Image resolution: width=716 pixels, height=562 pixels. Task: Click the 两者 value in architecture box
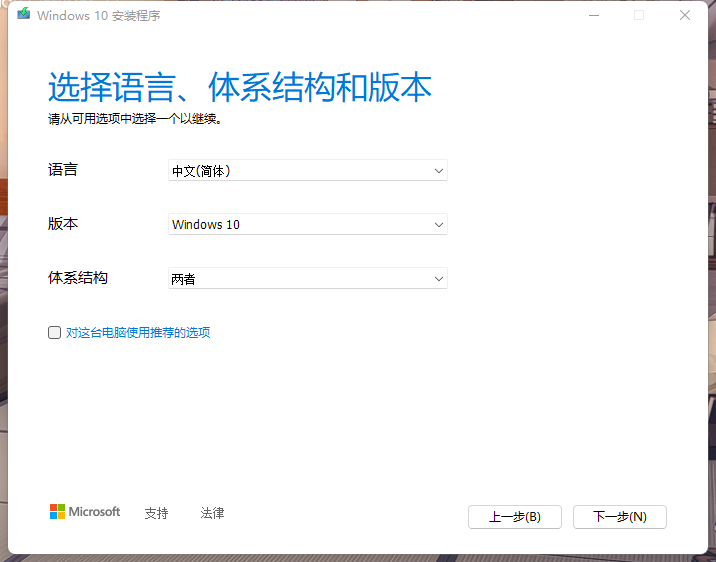[x=184, y=279]
